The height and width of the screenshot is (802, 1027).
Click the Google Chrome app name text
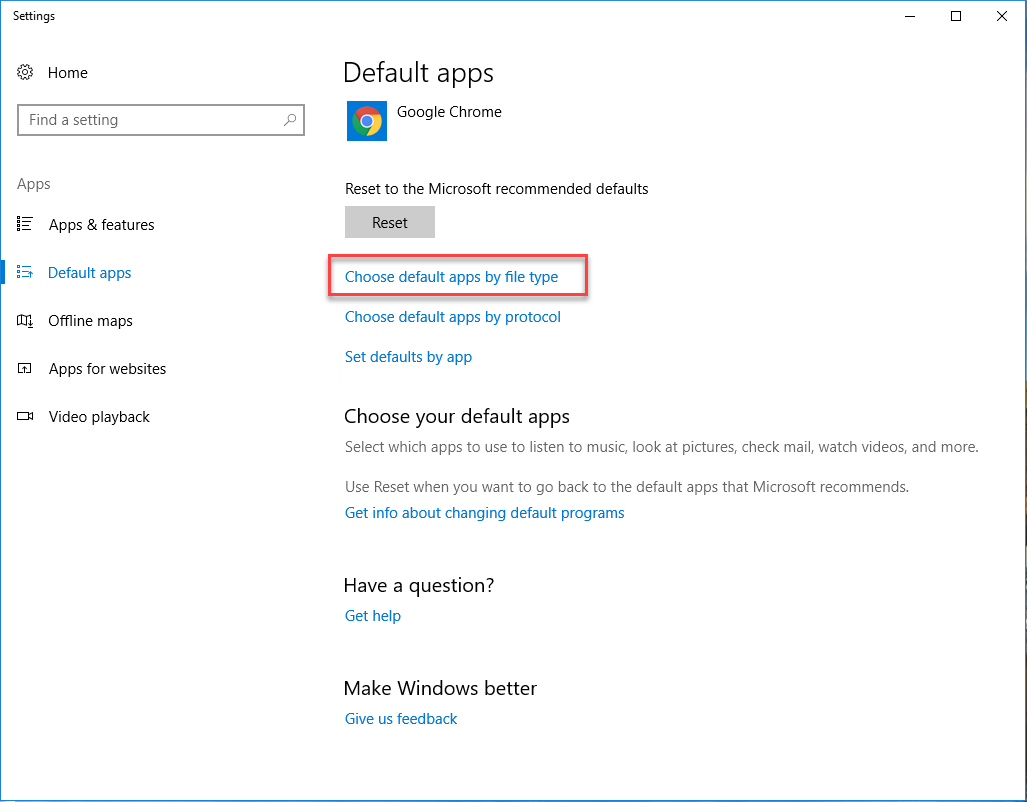[x=449, y=111]
